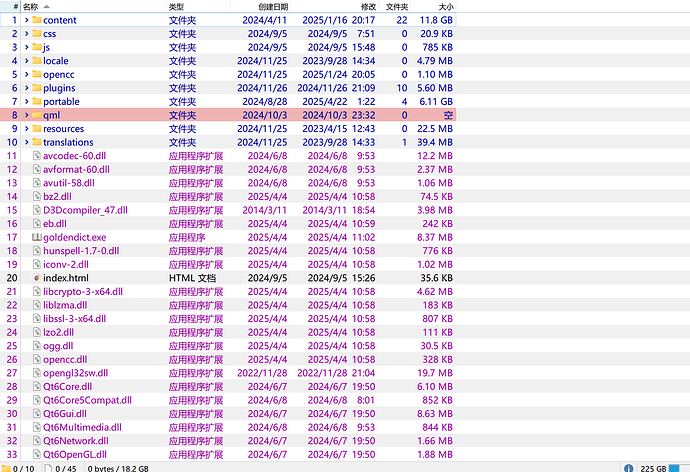The height and width of the screenshot is (472, 690).
Task: Click the qml folder icon
Action: [37, 115]
